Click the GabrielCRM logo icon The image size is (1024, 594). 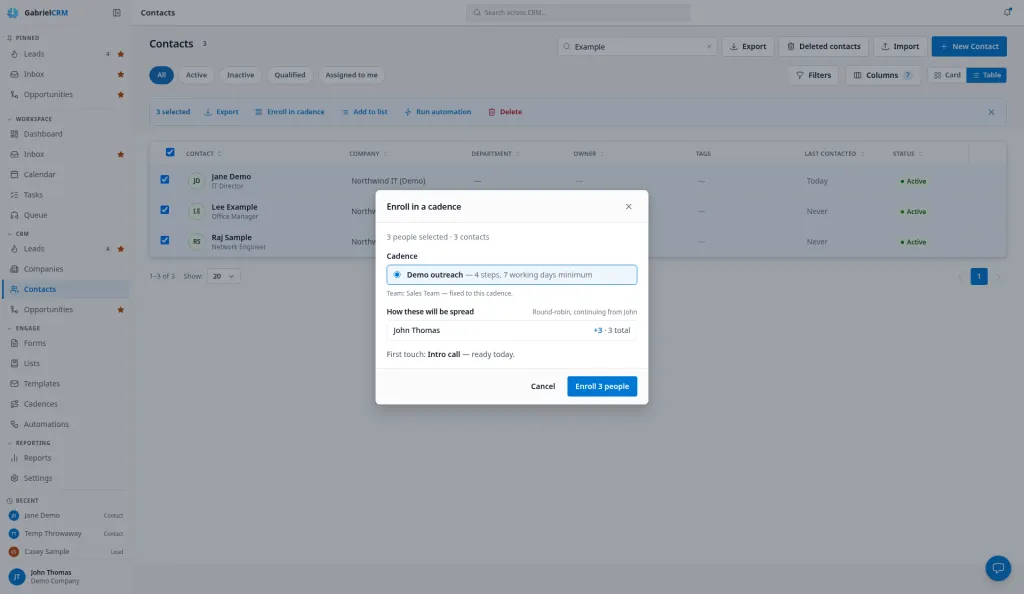click(x=12, y=12)
